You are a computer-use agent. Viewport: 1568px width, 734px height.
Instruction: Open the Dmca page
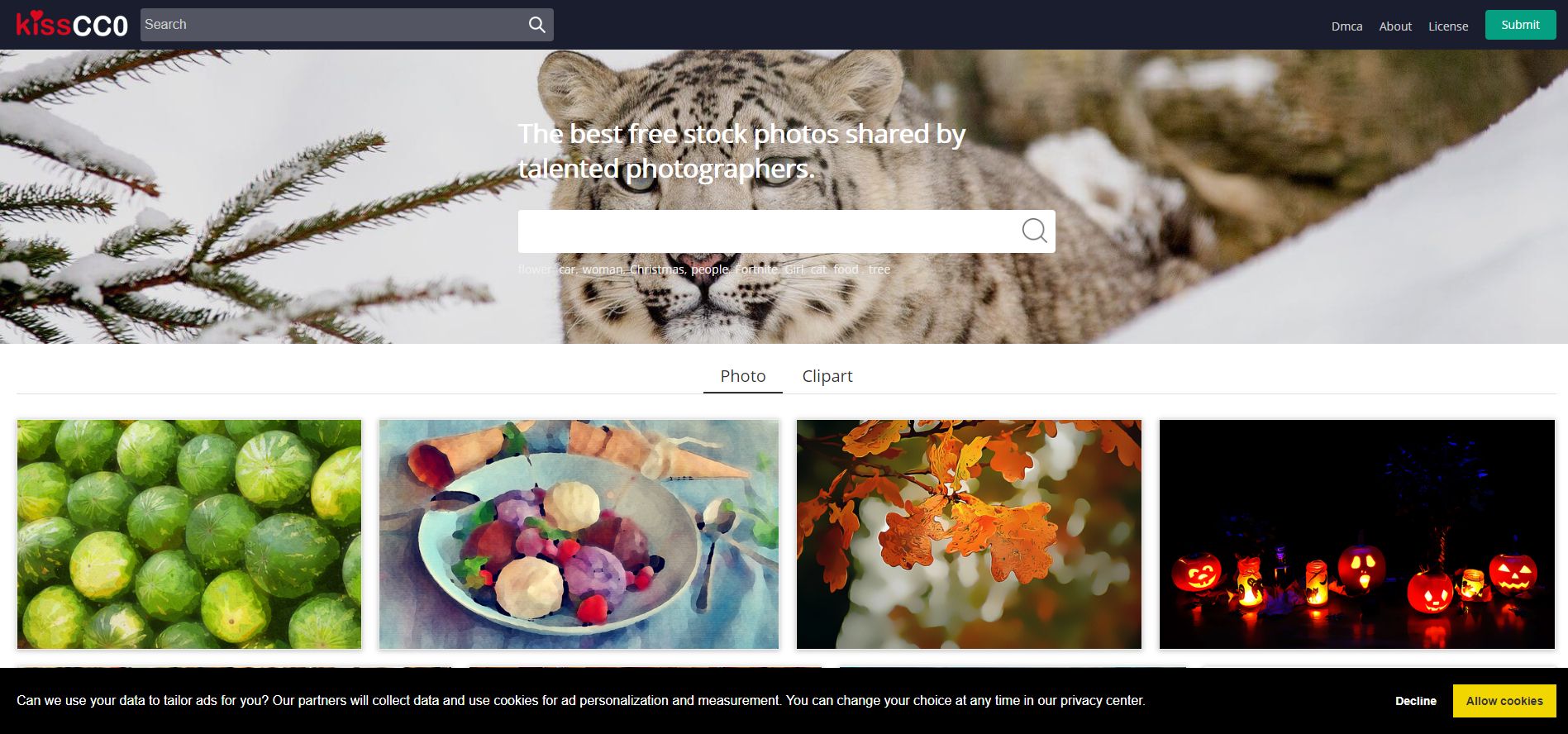[x=1346, y=26]
